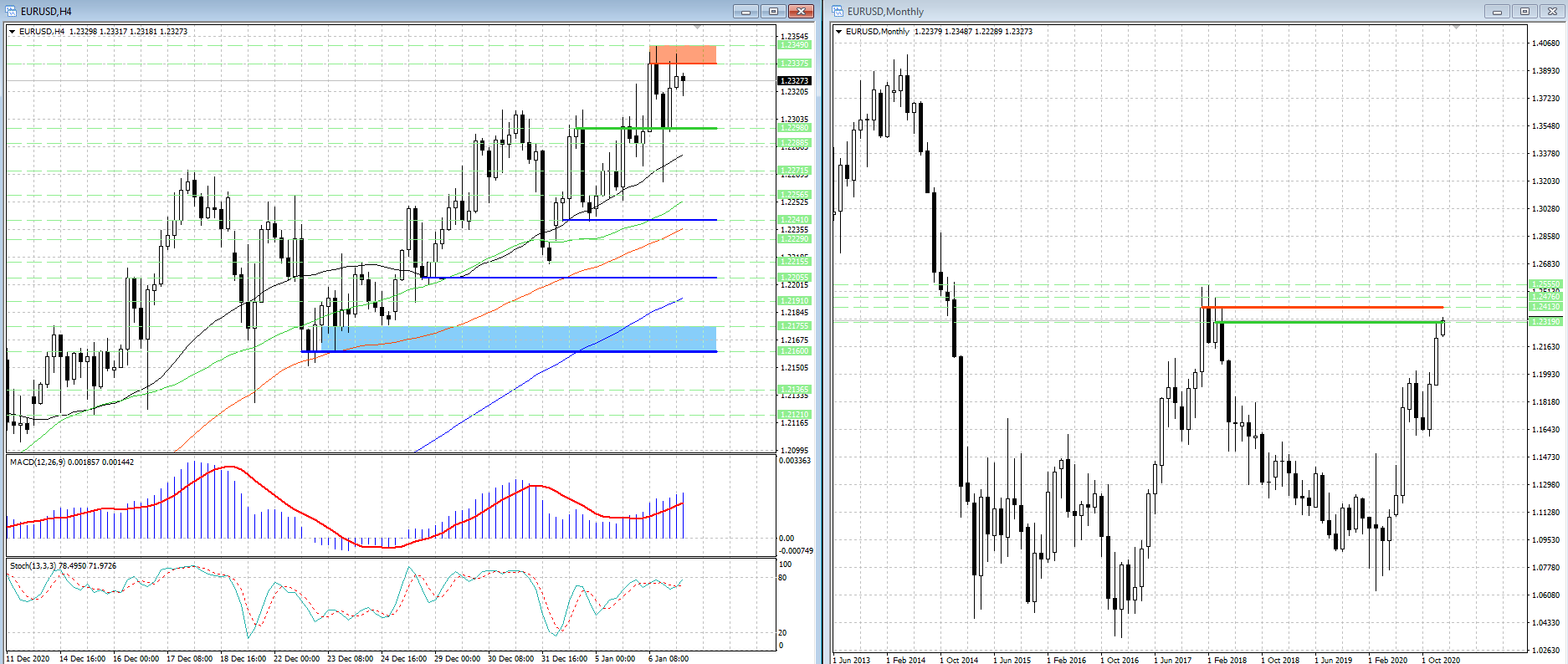Select the orange horizontal line on Monthly chart
Viewport: 1568px width, 664px height.
pos(1322,308)
